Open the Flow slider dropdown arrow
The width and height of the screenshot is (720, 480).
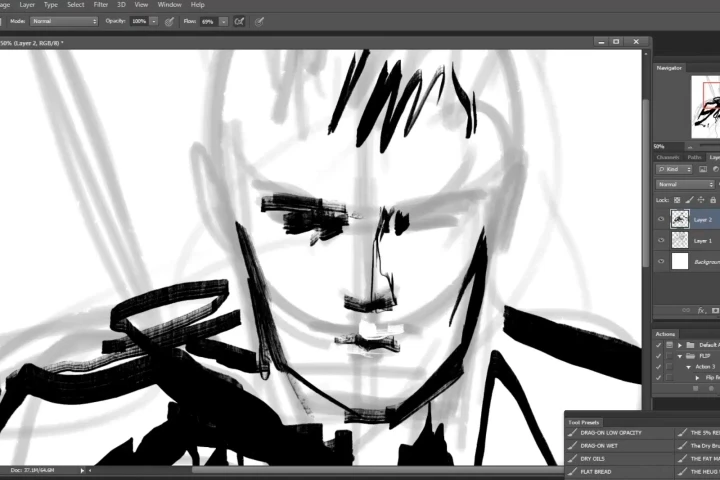coord(223,22)
